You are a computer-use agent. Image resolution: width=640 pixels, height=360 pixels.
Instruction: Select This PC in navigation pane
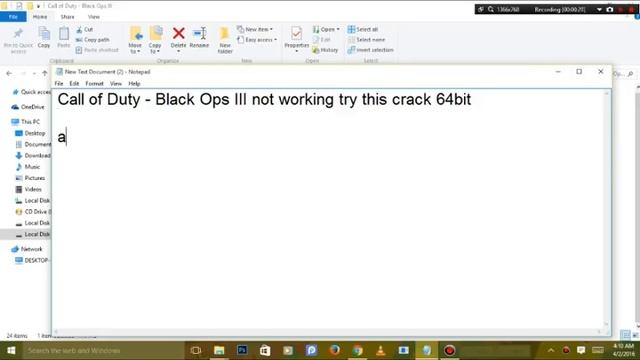coord(26,122)
